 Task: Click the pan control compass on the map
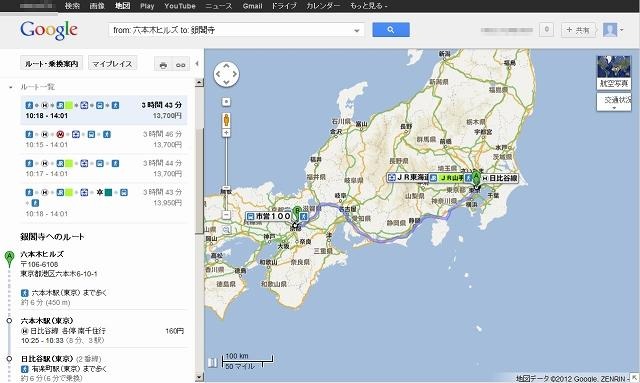click(x=226, y=74)
